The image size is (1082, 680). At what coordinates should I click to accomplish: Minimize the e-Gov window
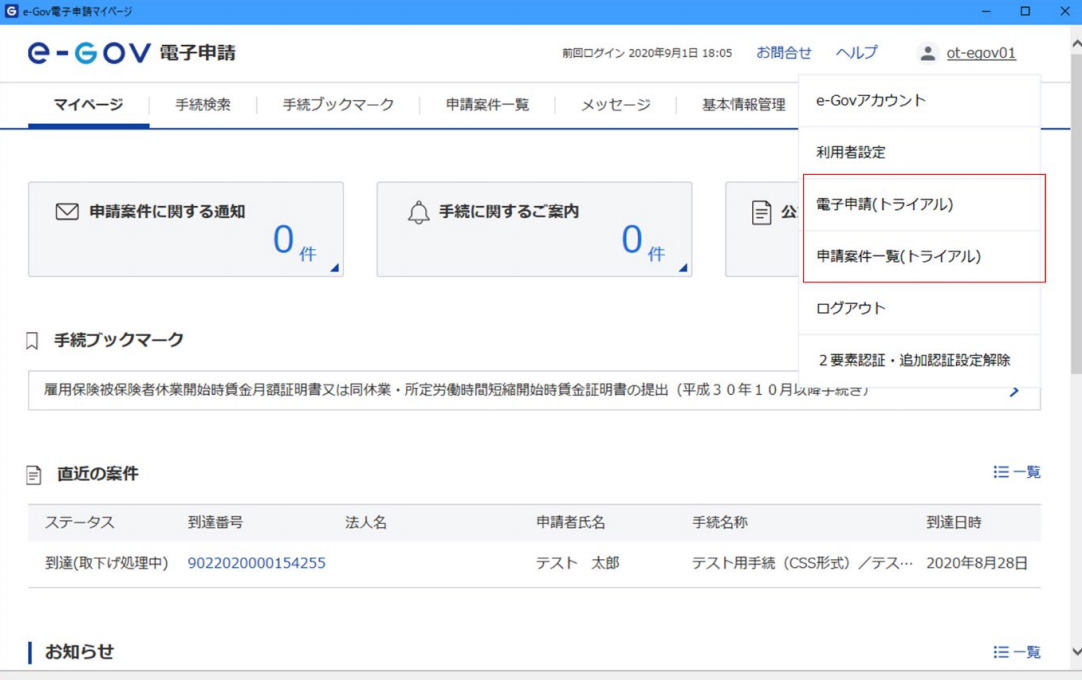986,11
